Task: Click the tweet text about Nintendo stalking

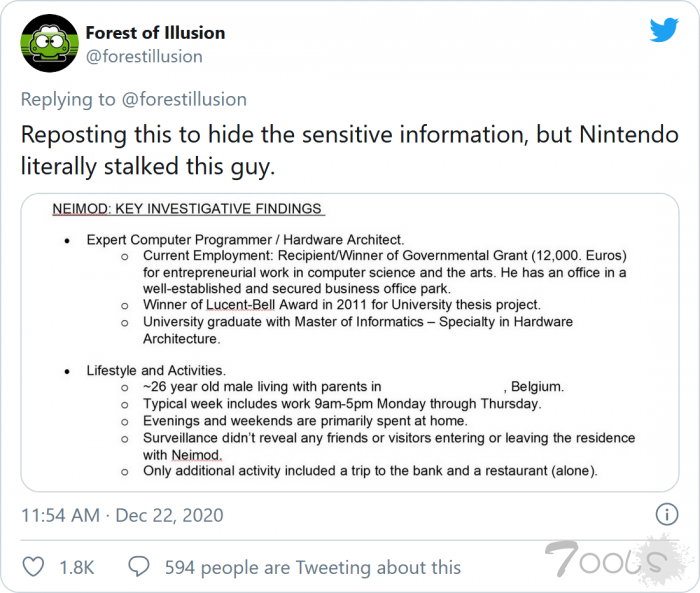Action: click(x=350, y=150)
